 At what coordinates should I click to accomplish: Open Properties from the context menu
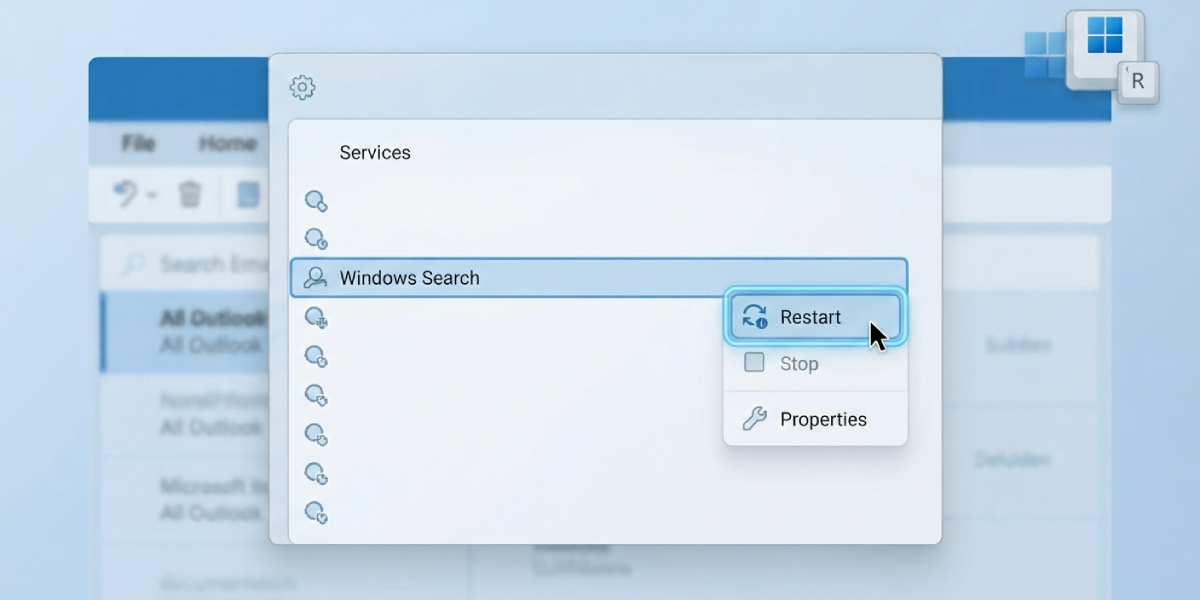pos(815,419)
